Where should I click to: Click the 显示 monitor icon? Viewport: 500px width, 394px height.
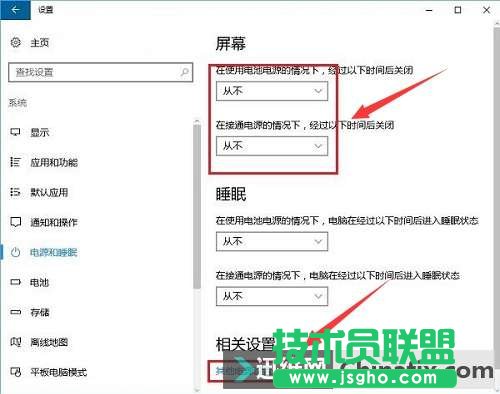pos(15,132)
